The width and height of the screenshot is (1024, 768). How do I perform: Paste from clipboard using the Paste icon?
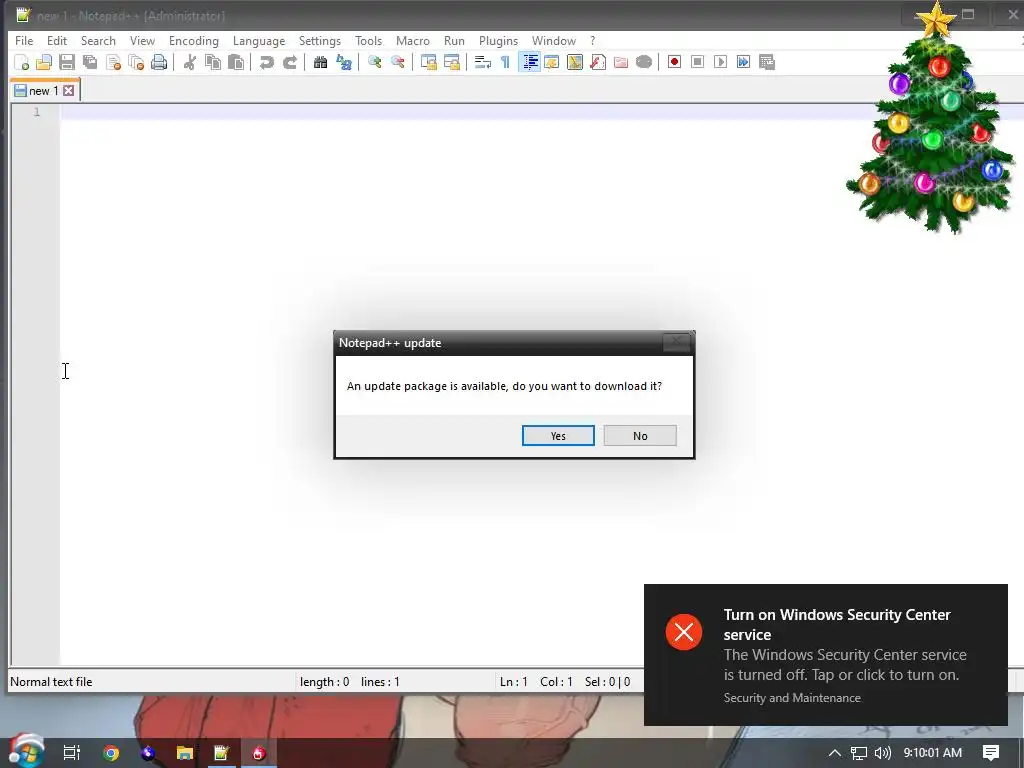click(236, 62)
